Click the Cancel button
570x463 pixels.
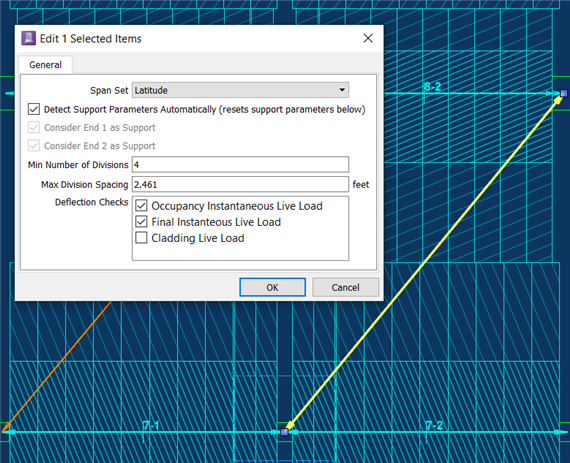click(345, 287)
